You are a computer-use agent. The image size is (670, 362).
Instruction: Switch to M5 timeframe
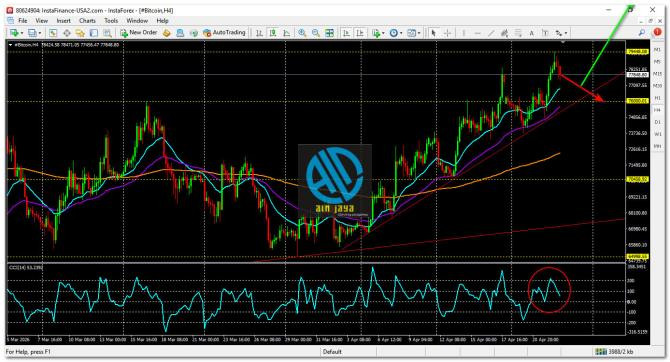coord(657,62)
